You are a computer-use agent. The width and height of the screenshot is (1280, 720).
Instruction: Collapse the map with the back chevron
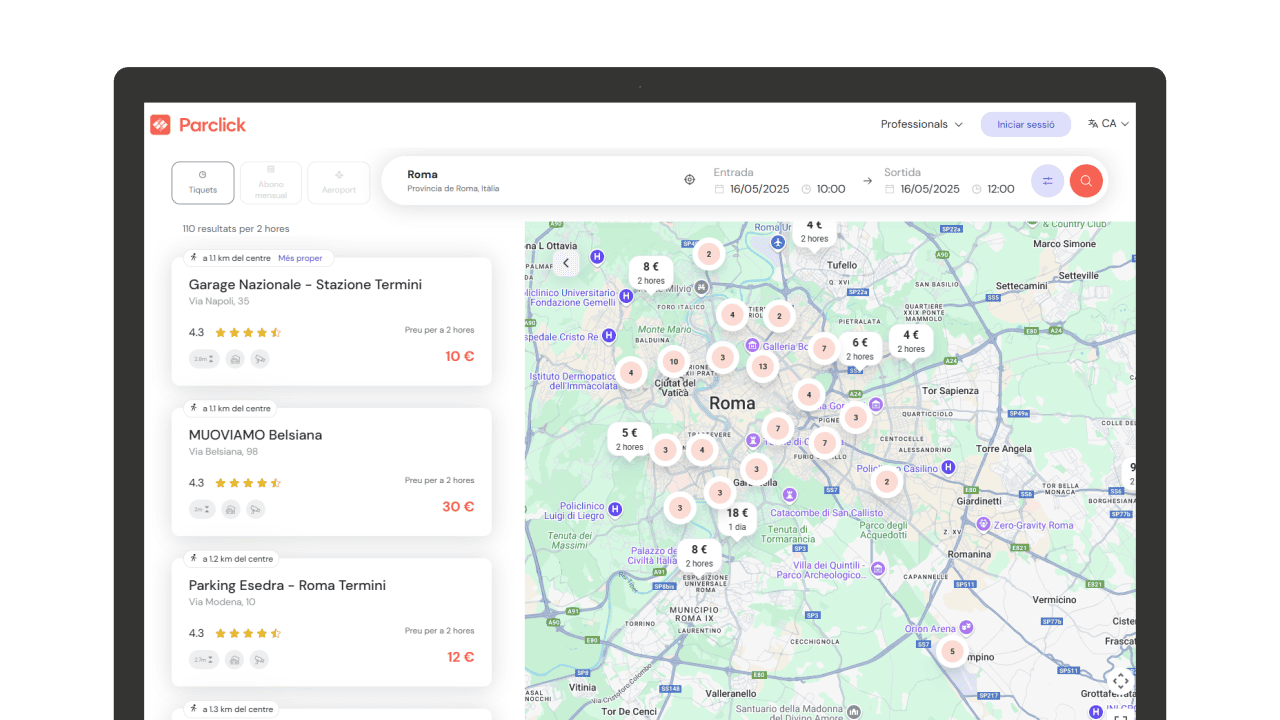(566, 263)
